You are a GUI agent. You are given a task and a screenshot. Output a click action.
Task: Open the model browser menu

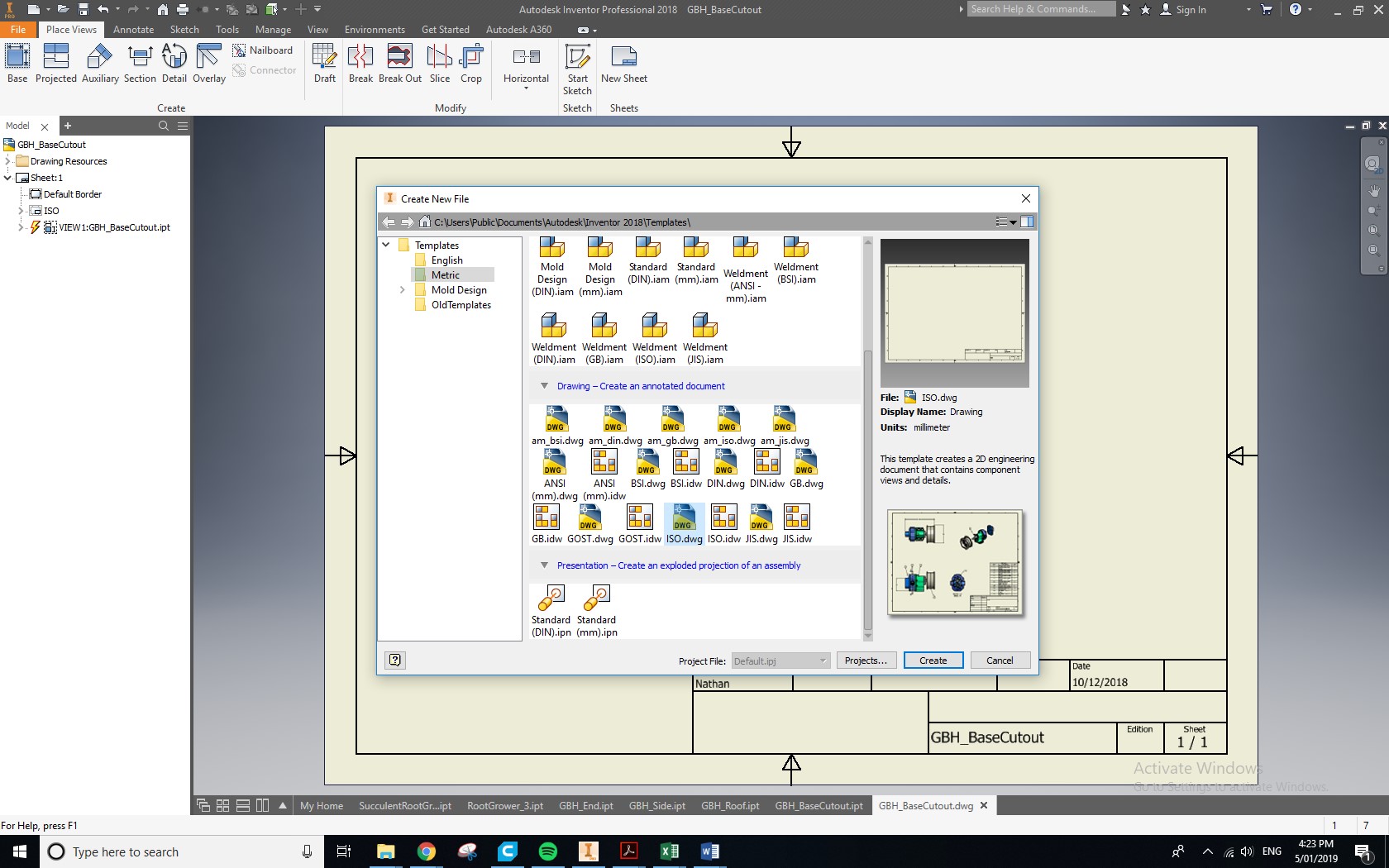pyautogui.click(x=183, y=126)
